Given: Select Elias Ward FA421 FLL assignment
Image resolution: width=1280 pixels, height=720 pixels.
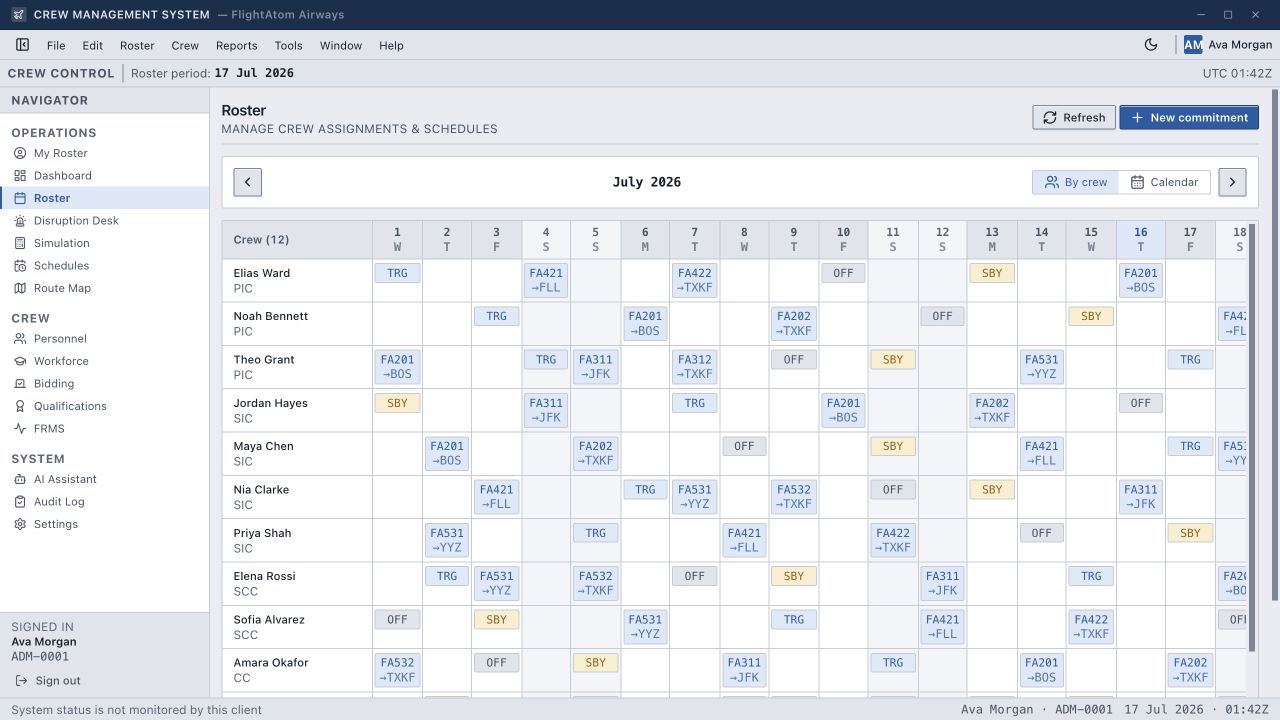Looking at the screenshot, I should (546, 280).
